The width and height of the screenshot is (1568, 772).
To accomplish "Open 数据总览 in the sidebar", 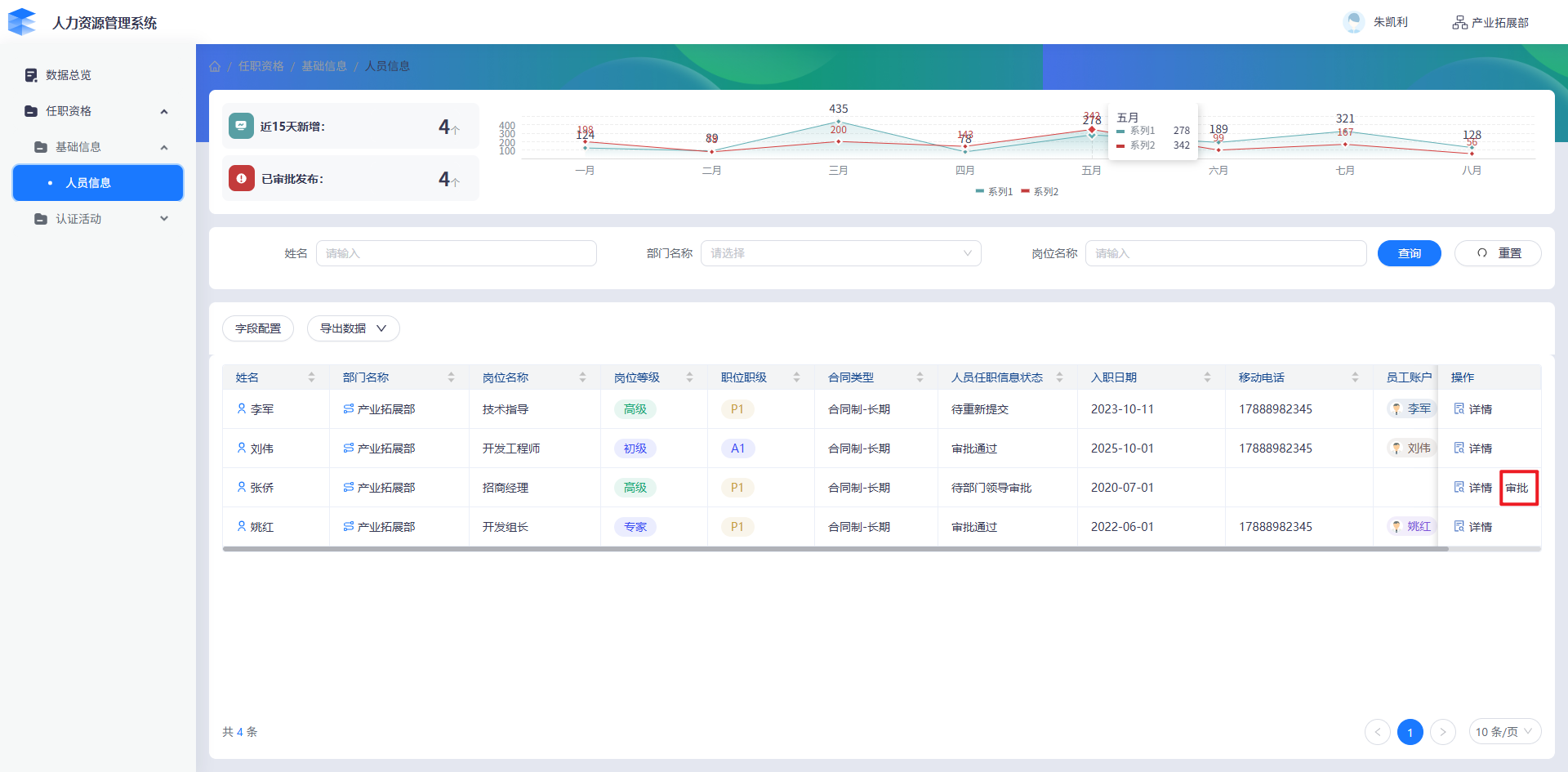I will coord(69,75).
